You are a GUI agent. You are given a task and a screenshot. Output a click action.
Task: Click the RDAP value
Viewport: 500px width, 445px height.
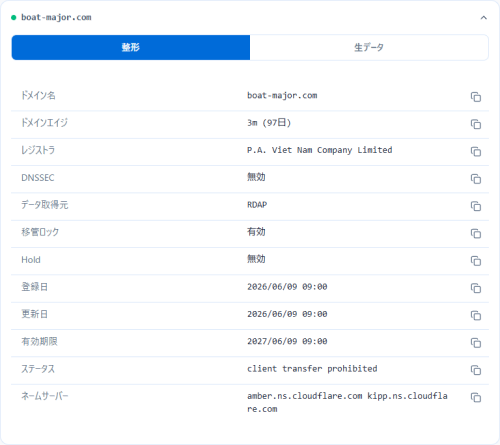(x=257, y=205)
